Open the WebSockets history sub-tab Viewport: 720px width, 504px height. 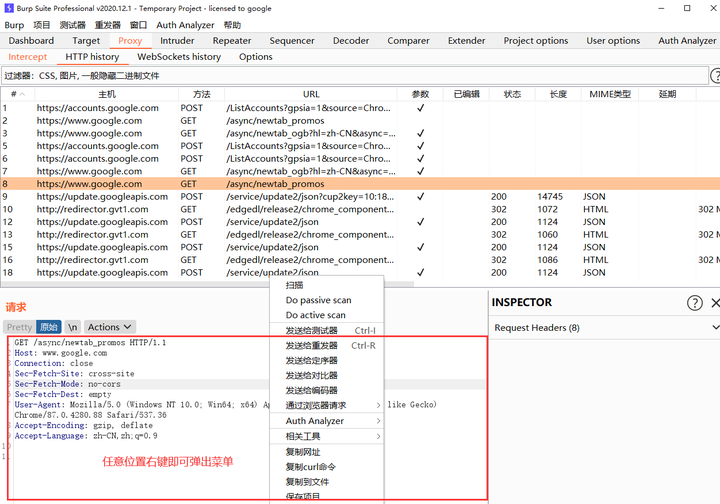pyautogui.click(x=179, y=57)
